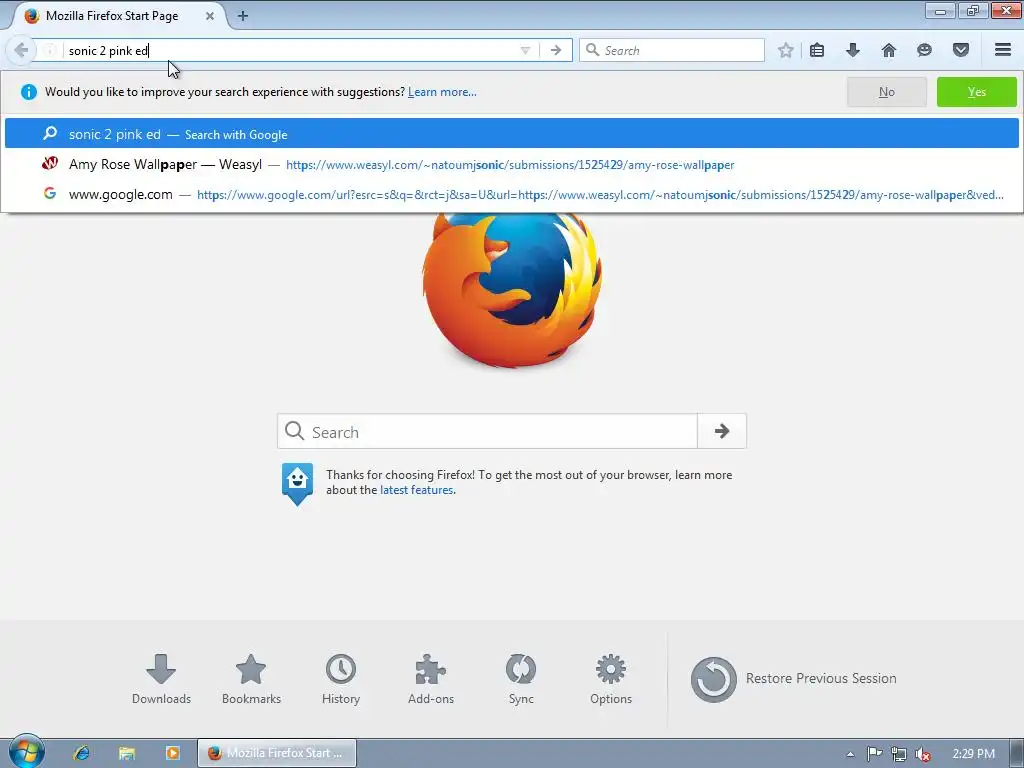The image size is (1024, 768).
Task: Go back using the back arrow button
Action: coord(21,50)
